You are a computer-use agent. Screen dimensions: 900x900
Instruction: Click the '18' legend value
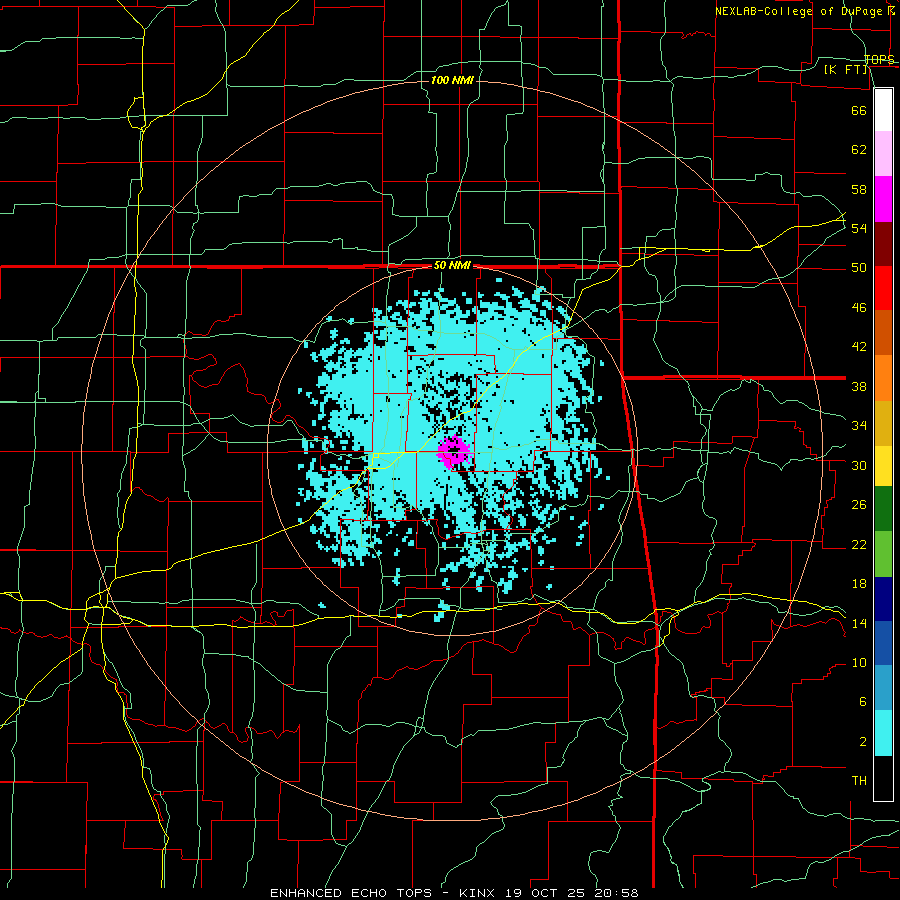tap(859, 584)
